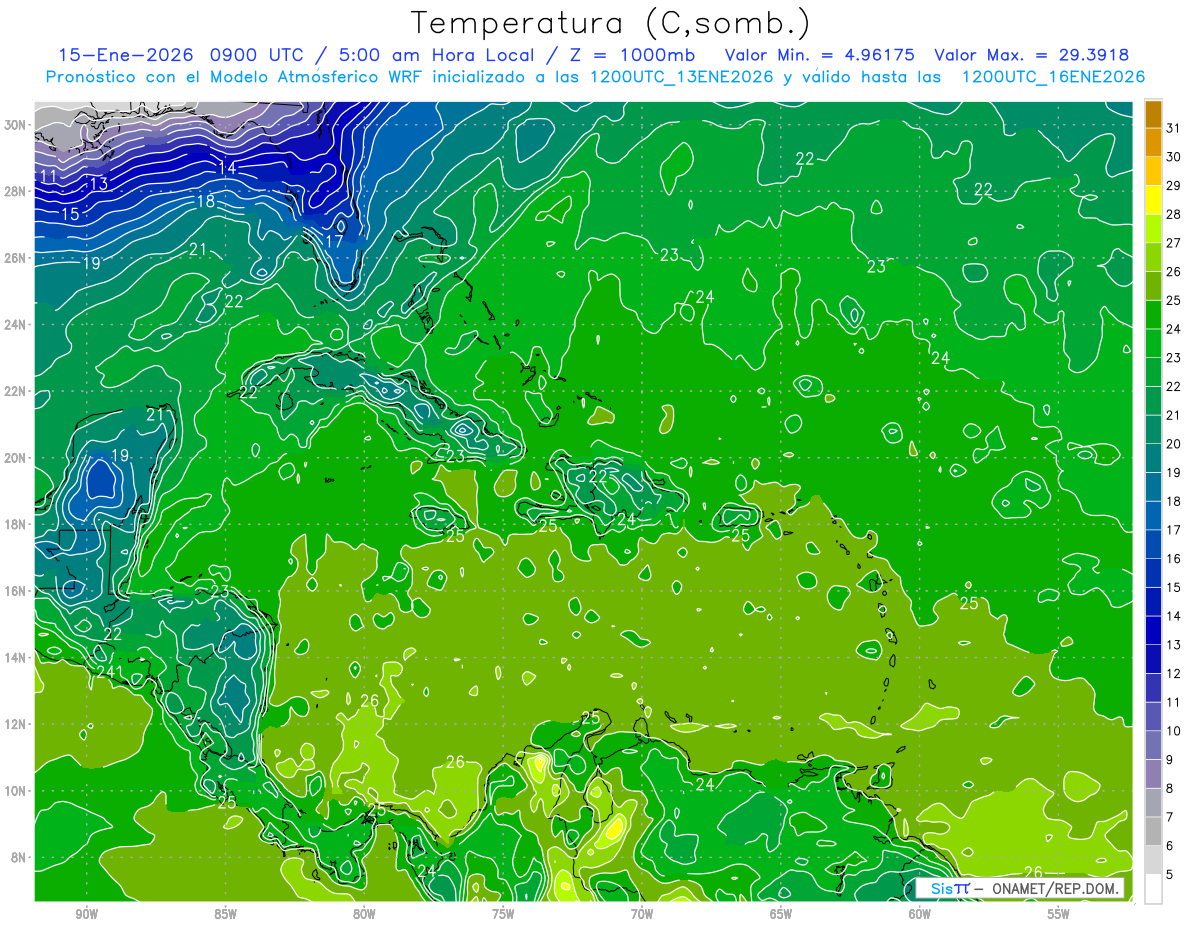Click the '85W' longitude axis label
Viewport: 1200px width, 927px height.
coord(225,914)
